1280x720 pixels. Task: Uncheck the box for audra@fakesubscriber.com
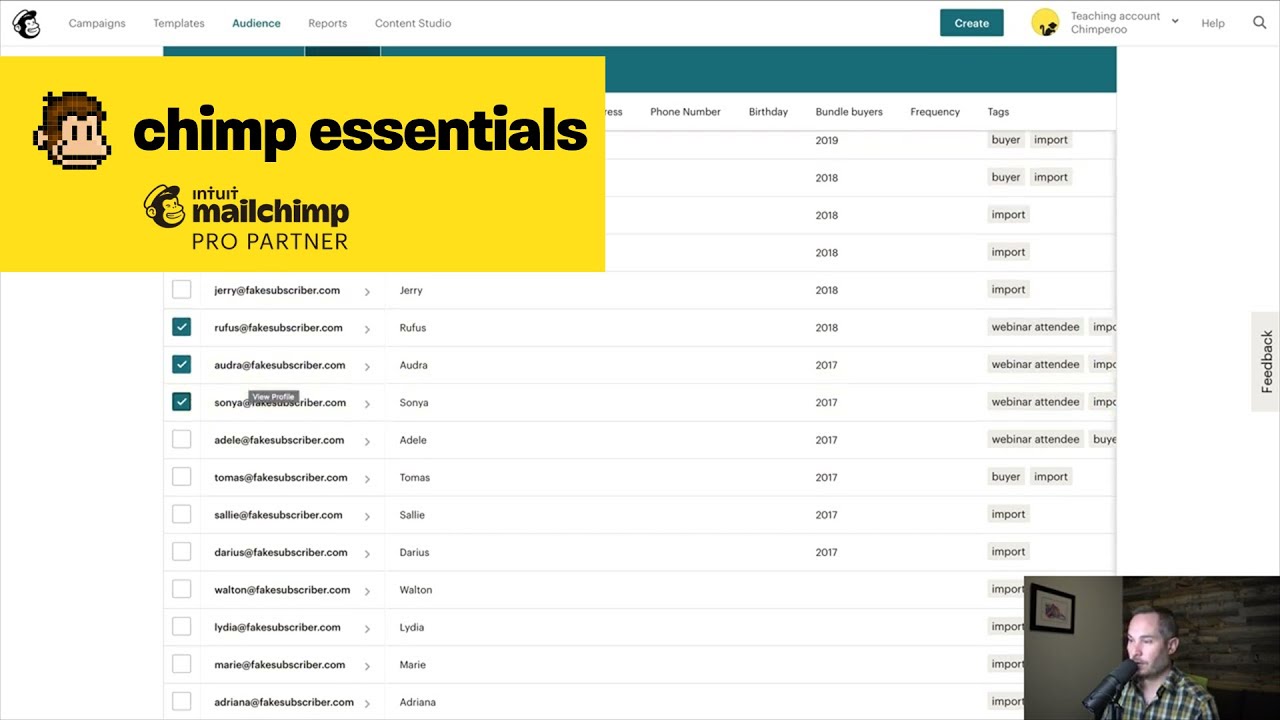[181, 365]
